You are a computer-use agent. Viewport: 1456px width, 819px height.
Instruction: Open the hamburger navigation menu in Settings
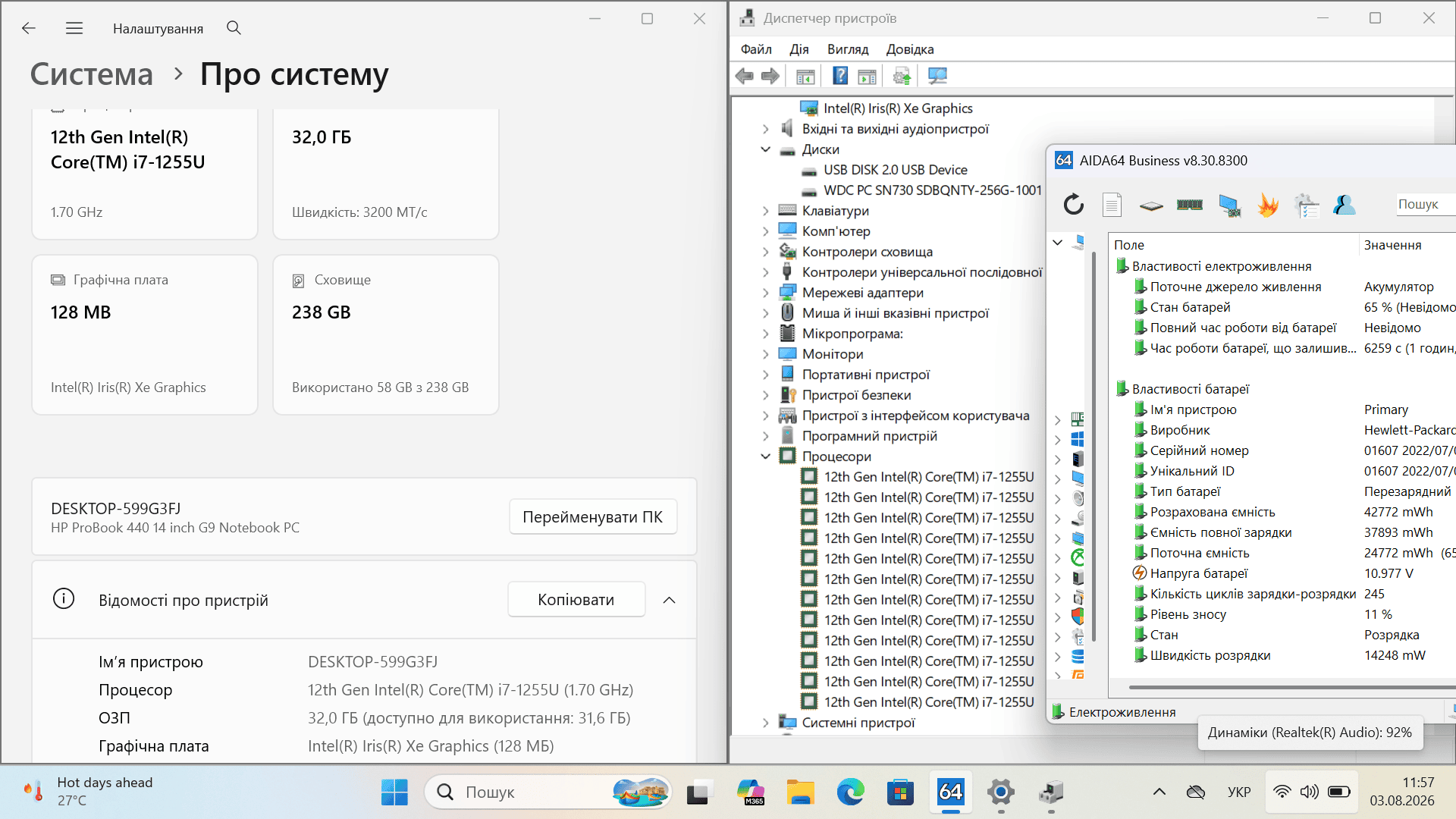(x=74, y=28)
